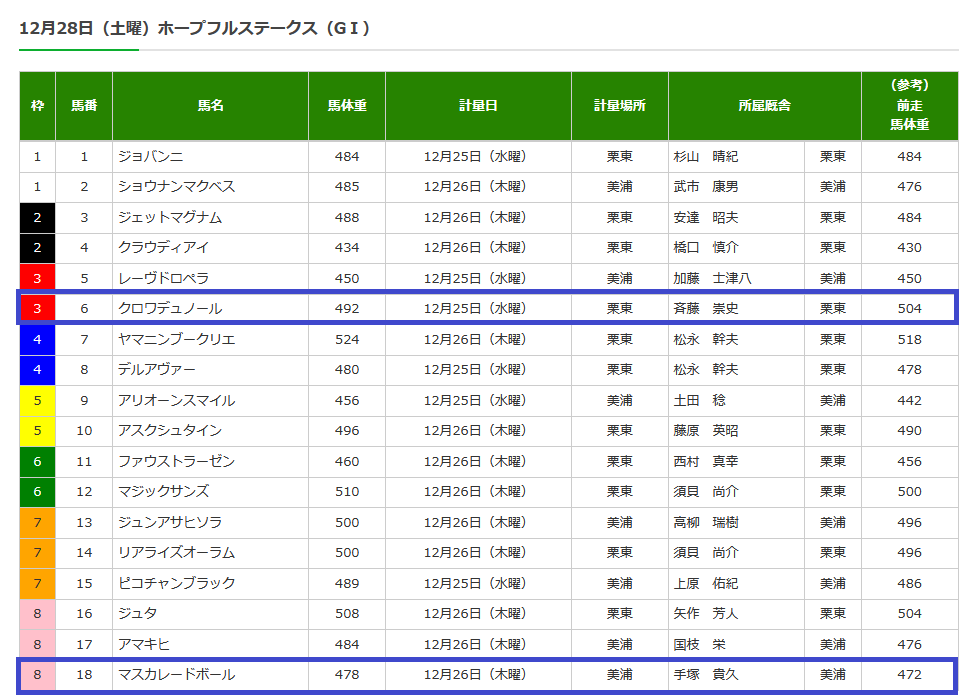Select horse name ジョバンニ
Viewport: 967px width, 700px height.
(150, 157)
